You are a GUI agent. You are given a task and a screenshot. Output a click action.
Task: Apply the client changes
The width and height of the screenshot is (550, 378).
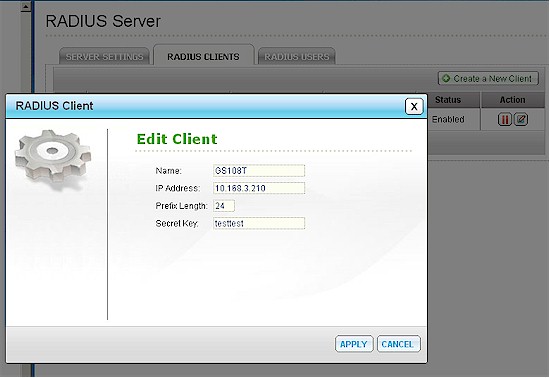pyautogui.click(x=354, y=344)
